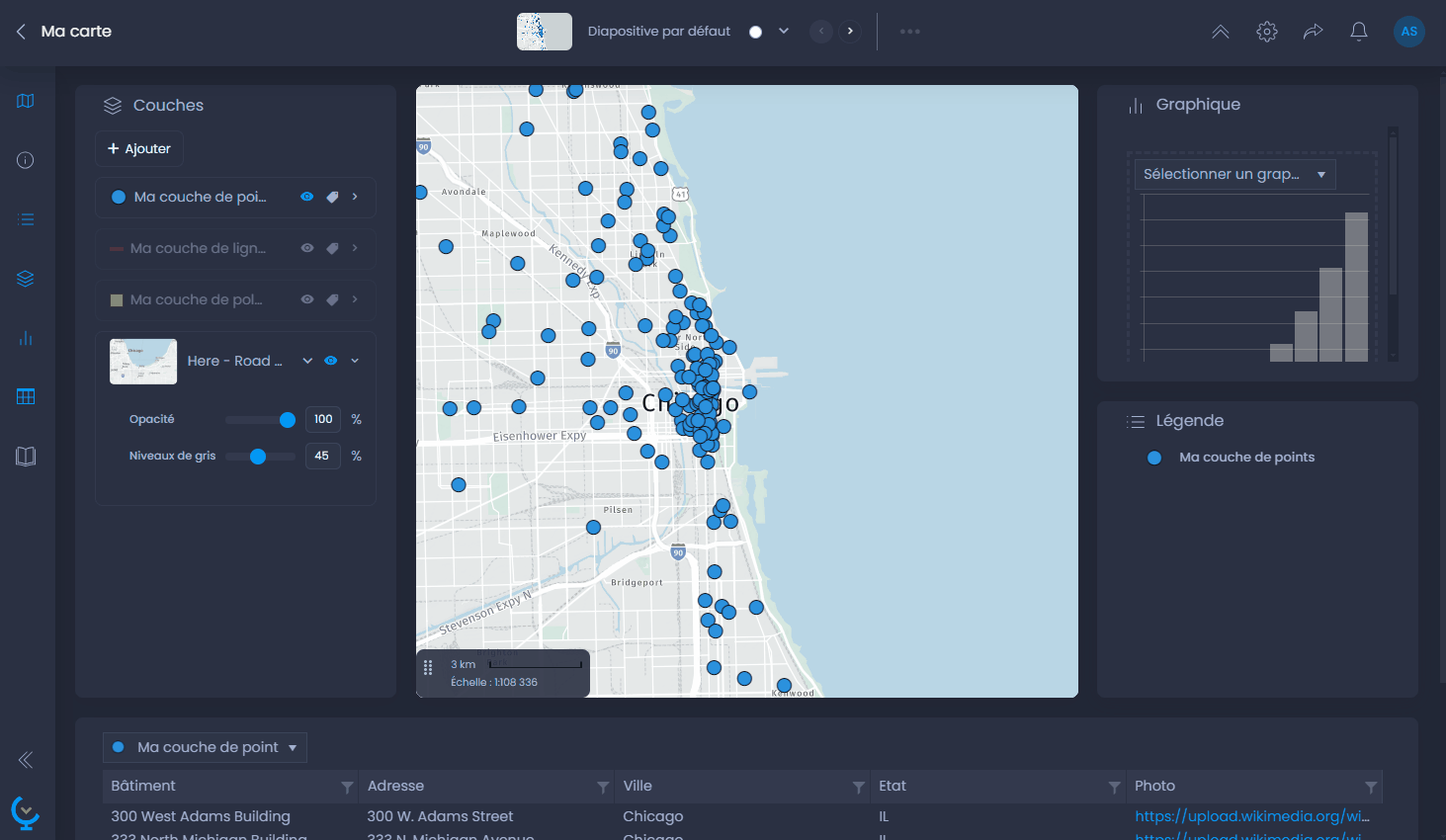This screenshot has height=840, width=1446.
Task: Expand Ma couche de lign... layer chevron
Action: point(355,248)
